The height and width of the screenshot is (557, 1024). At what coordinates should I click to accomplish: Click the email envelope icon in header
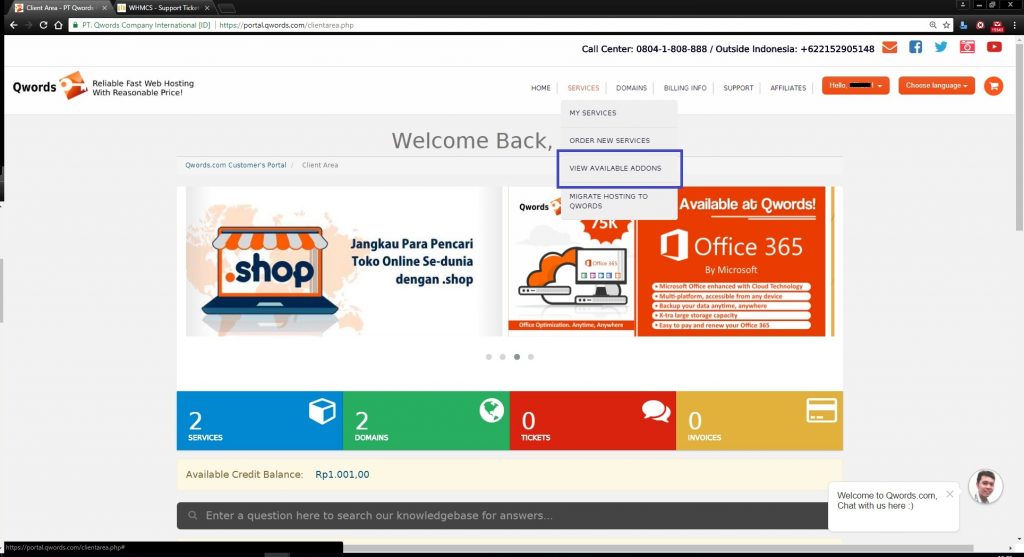(x=889, y=47)
